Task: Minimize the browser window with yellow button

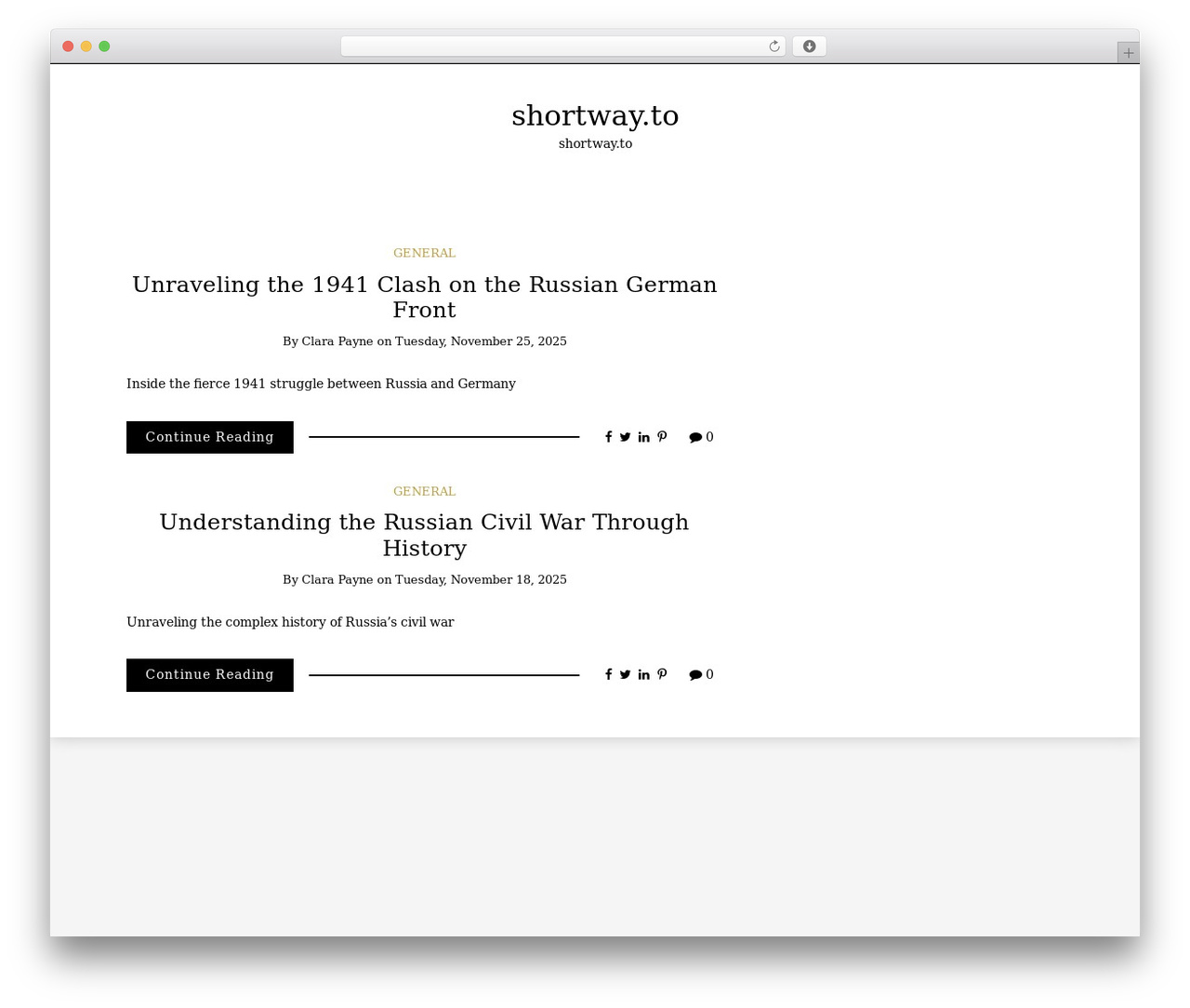Action: pos(86,46)
